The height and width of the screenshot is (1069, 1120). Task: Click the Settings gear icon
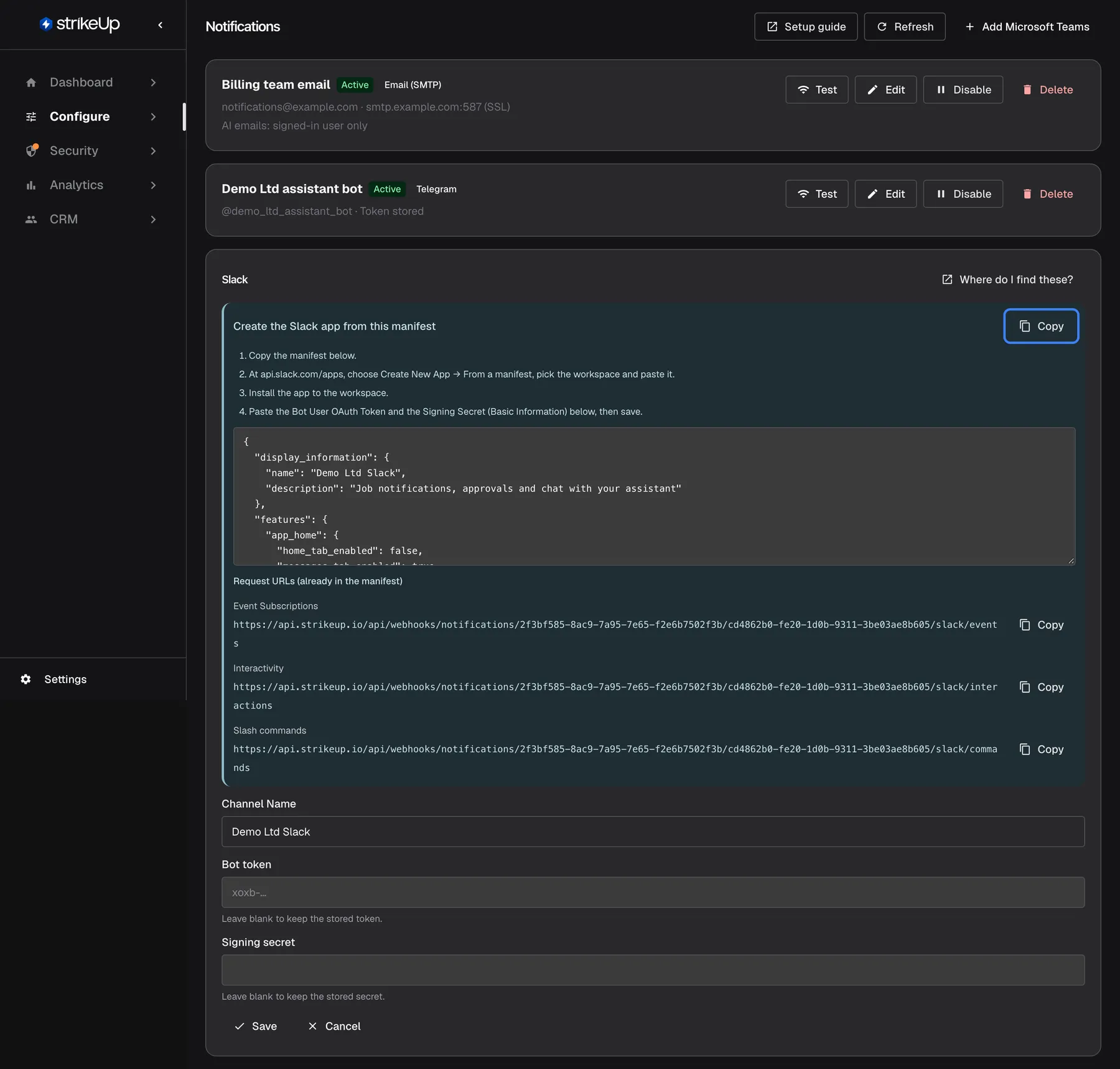tap(26, 679)
